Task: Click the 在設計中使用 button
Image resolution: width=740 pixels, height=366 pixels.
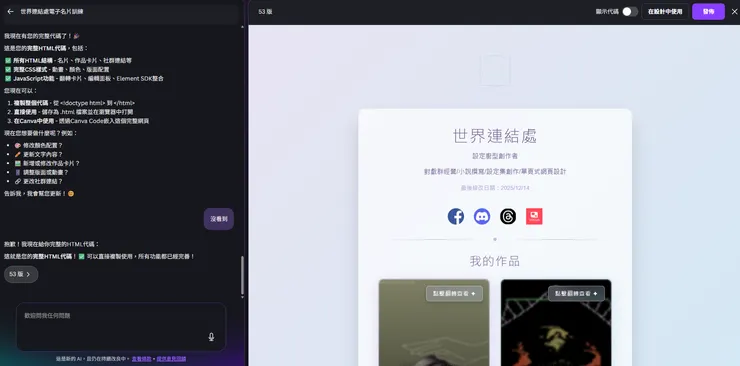Action: (664, 11)
